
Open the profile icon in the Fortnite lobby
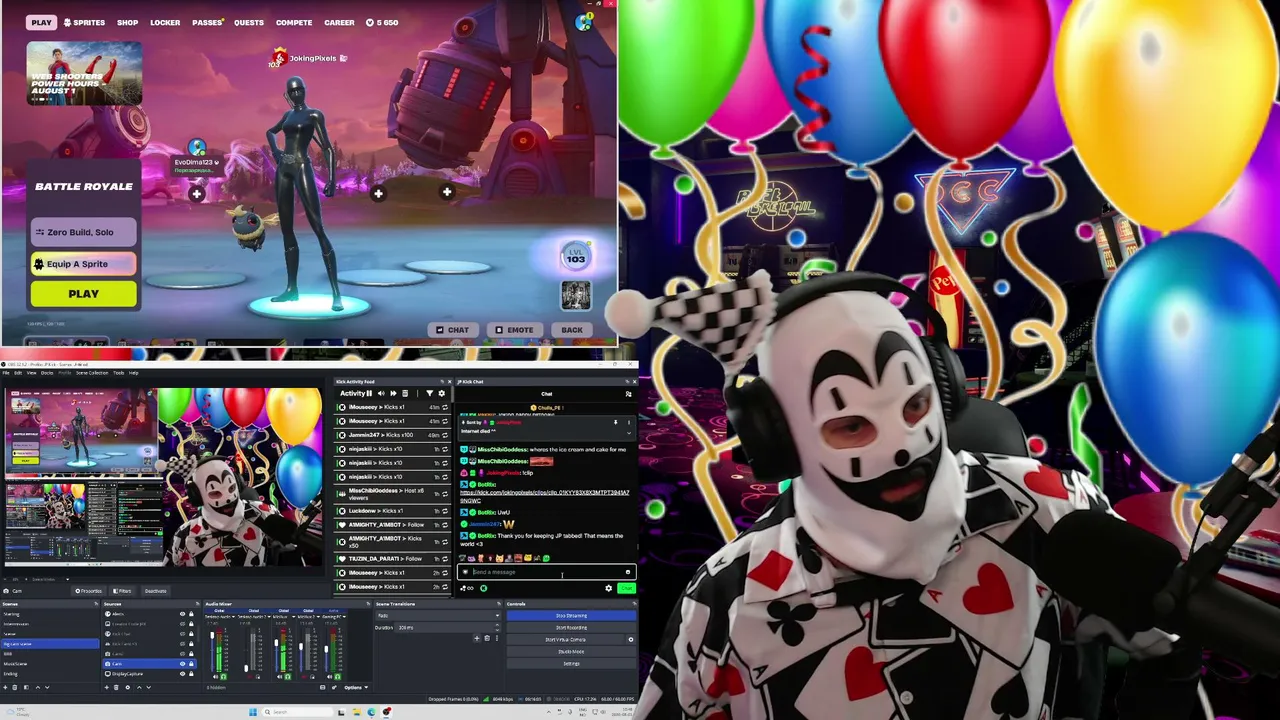pos(584,22)
